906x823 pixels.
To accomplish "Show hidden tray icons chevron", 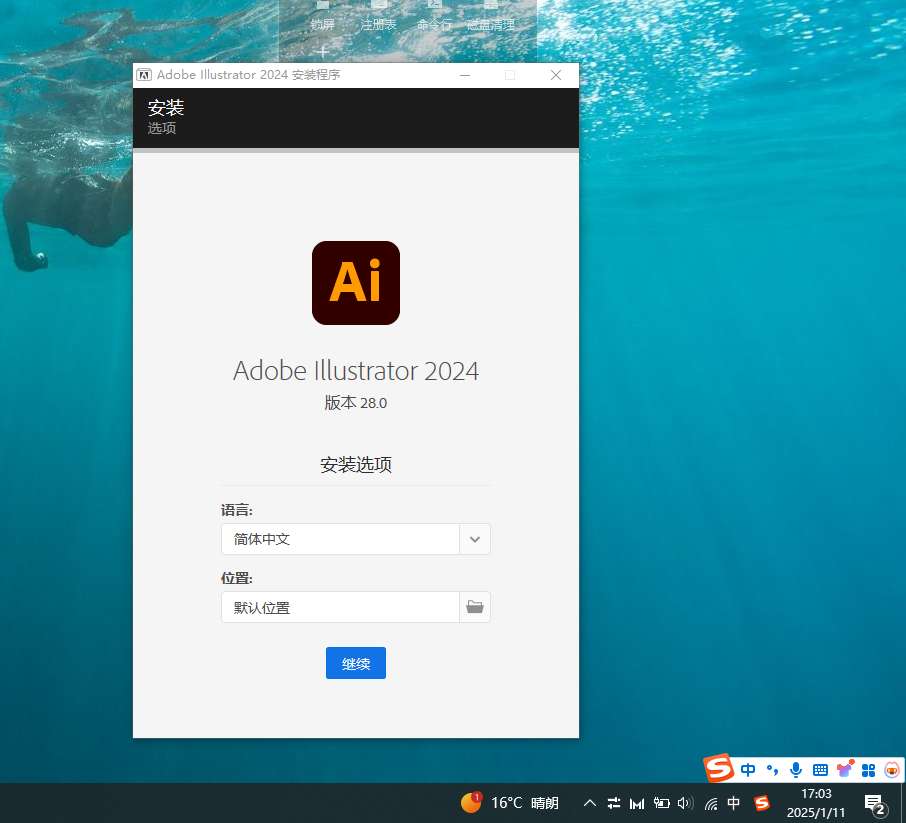I will (x=589, y=803).
